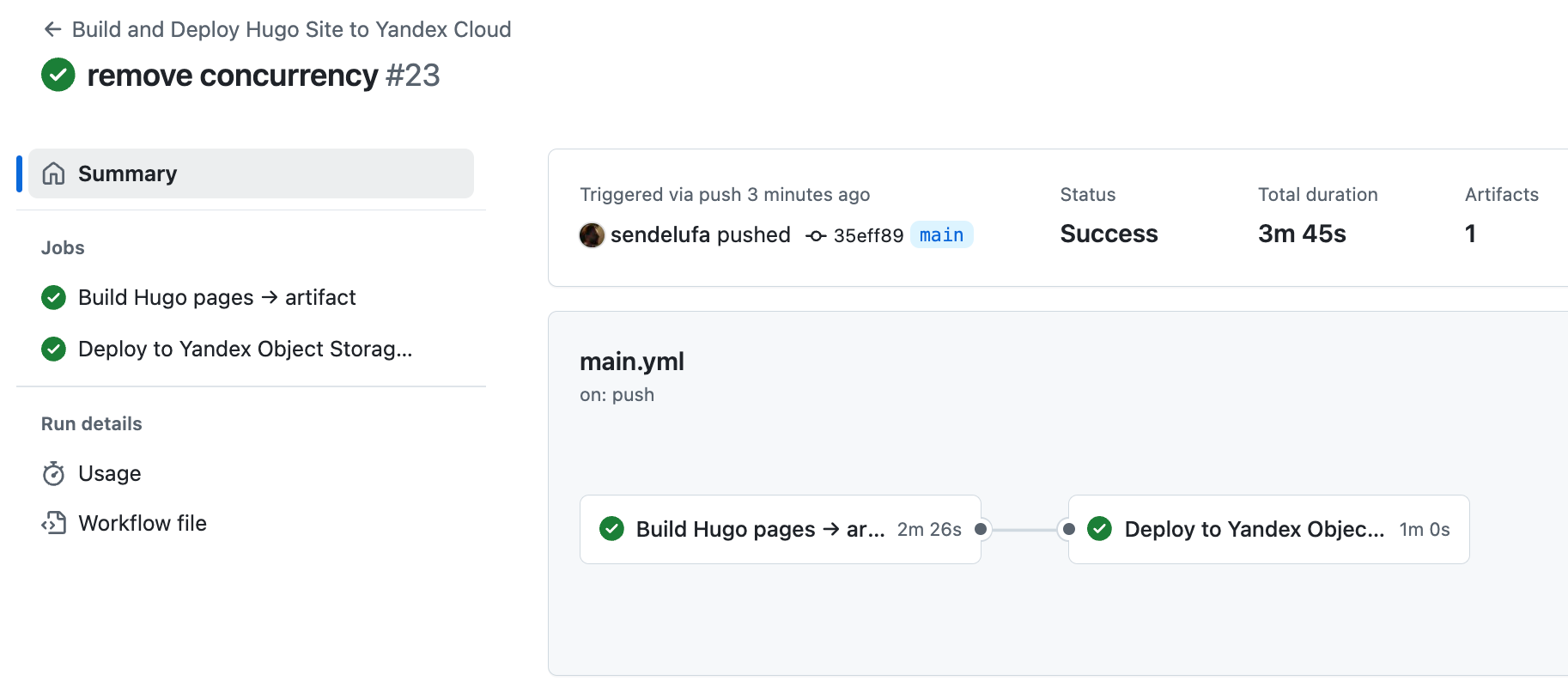Open sendelufa user profile link

click(x=660, y=234)
